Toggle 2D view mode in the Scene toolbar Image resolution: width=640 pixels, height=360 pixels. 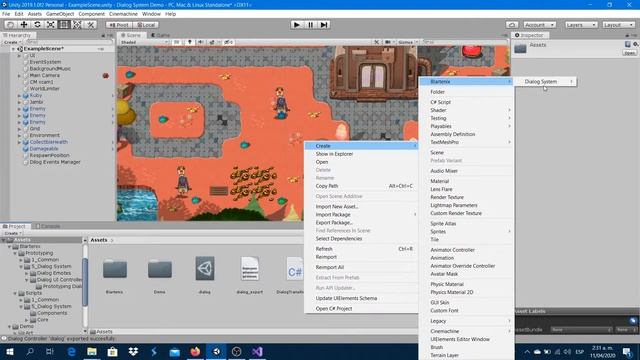click(x=176, y=42)
